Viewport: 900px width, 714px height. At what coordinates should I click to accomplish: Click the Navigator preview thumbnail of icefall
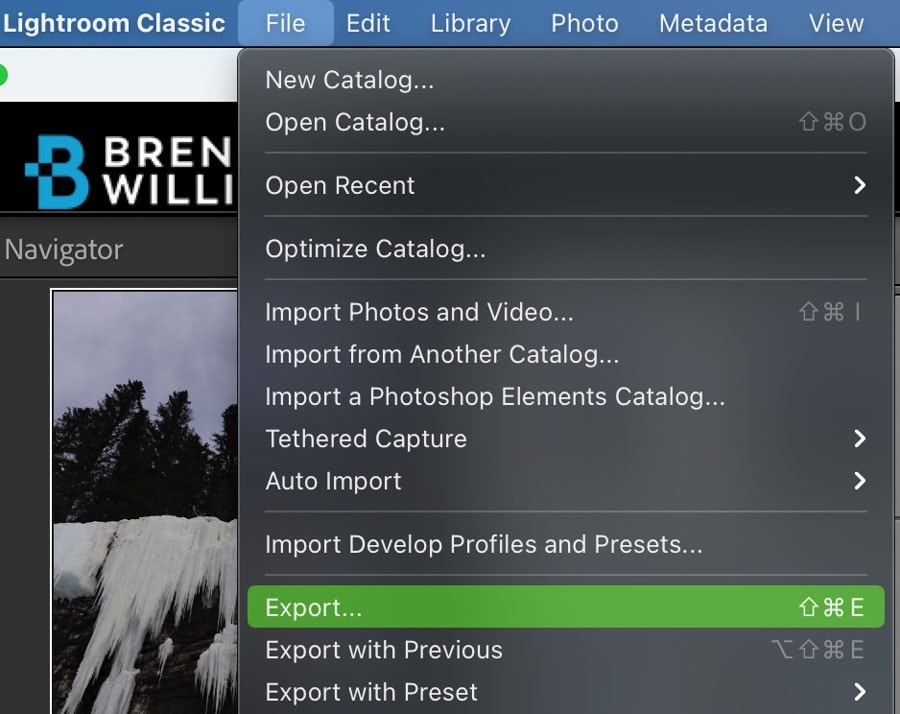click(145, 502)
